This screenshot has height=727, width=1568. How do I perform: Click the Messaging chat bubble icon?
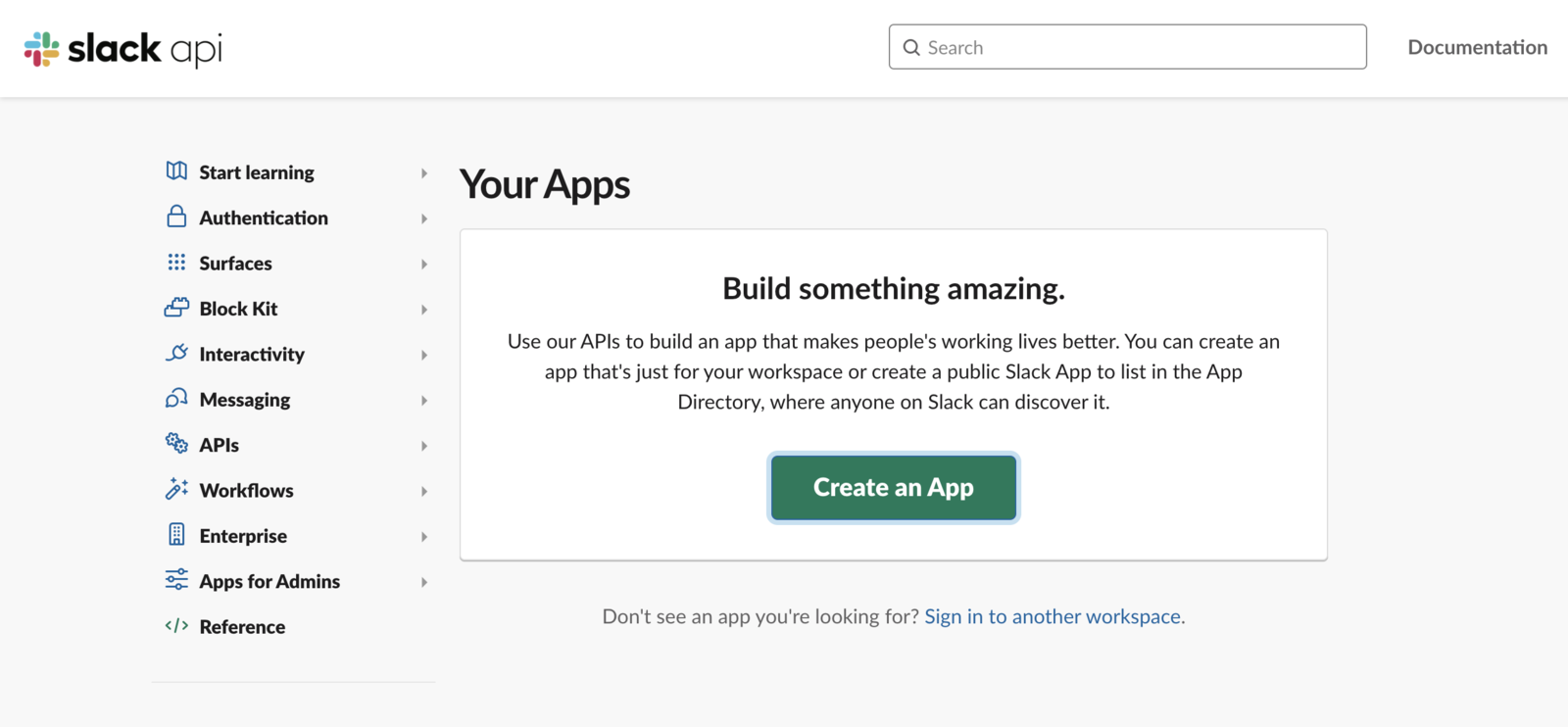[176, 399]
